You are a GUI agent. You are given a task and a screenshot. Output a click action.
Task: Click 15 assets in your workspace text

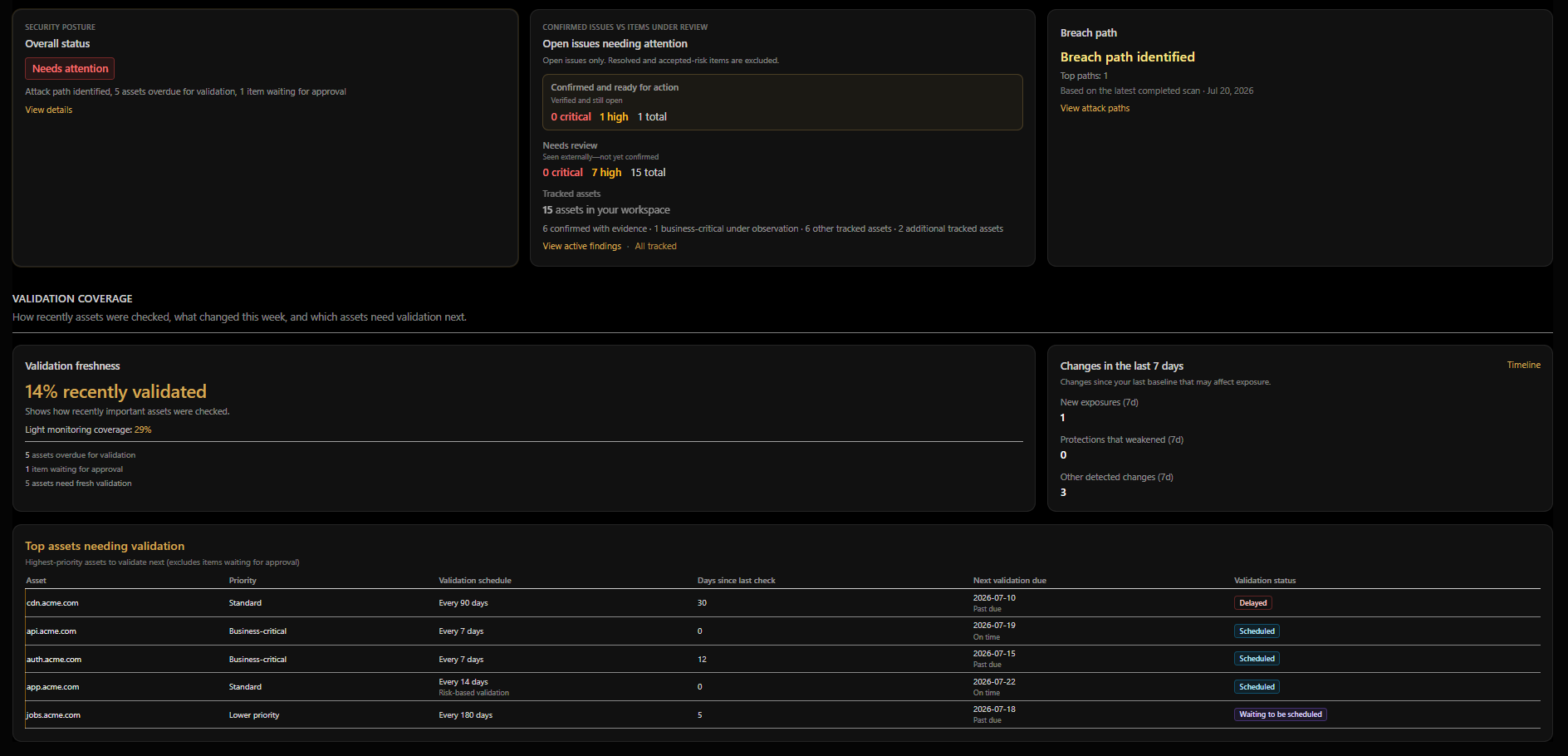606,210
